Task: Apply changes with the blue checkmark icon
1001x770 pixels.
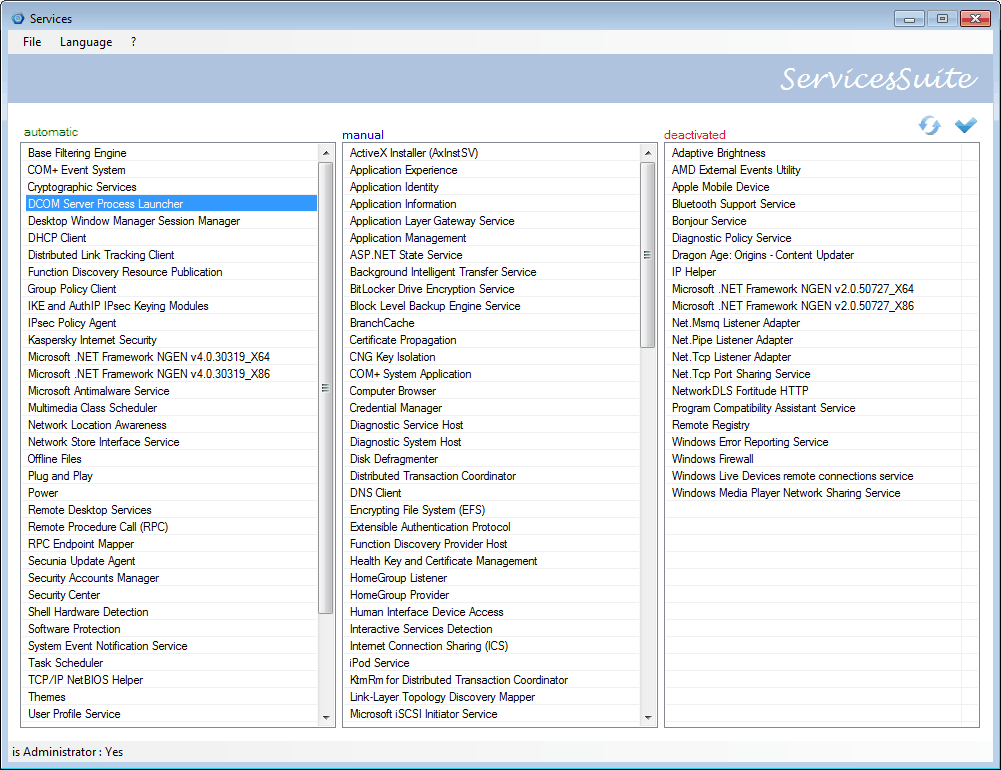Action: pos(965,125)
